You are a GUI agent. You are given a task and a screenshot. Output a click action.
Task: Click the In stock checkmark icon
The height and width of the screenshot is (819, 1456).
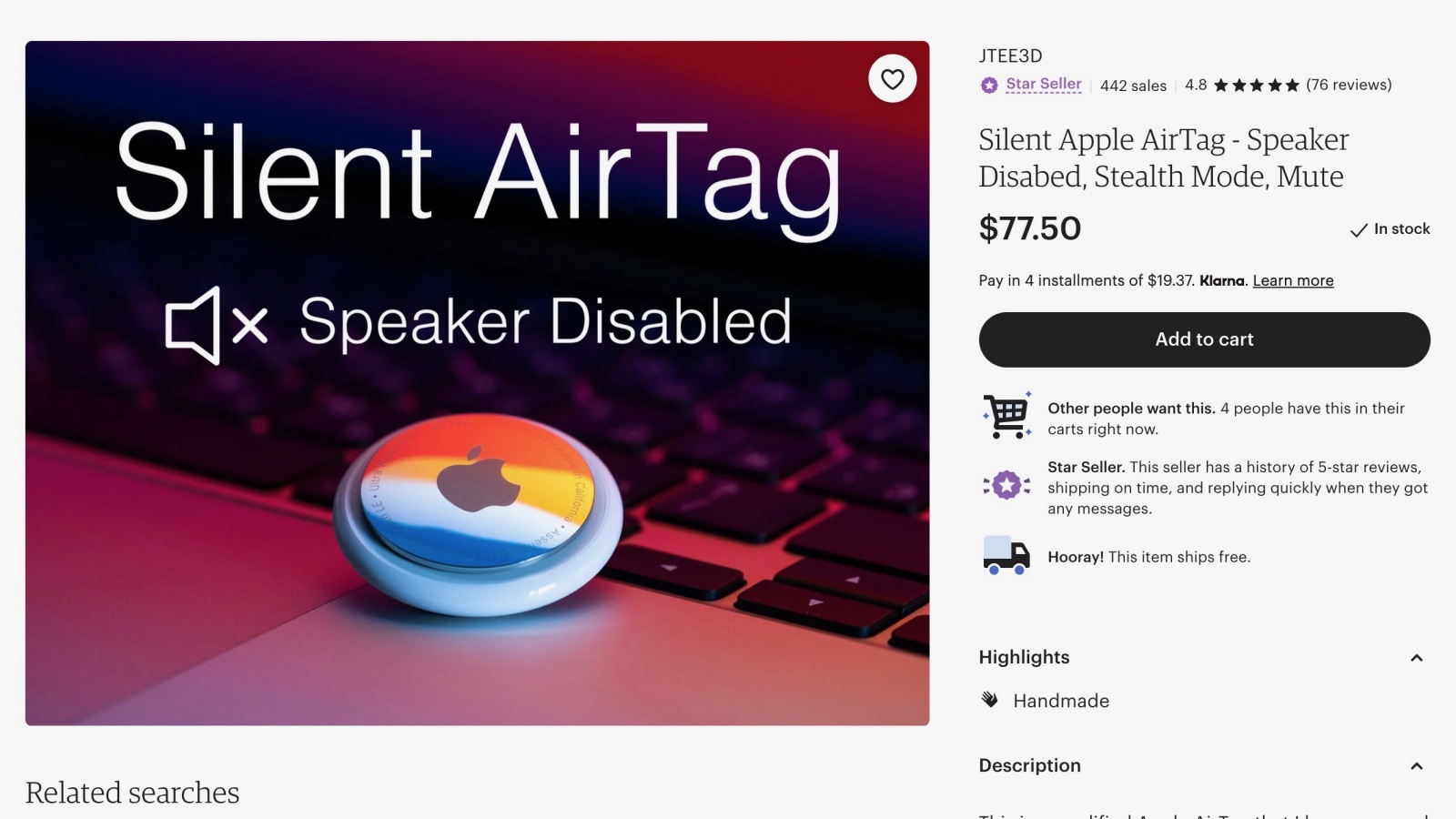point(1359,230)
